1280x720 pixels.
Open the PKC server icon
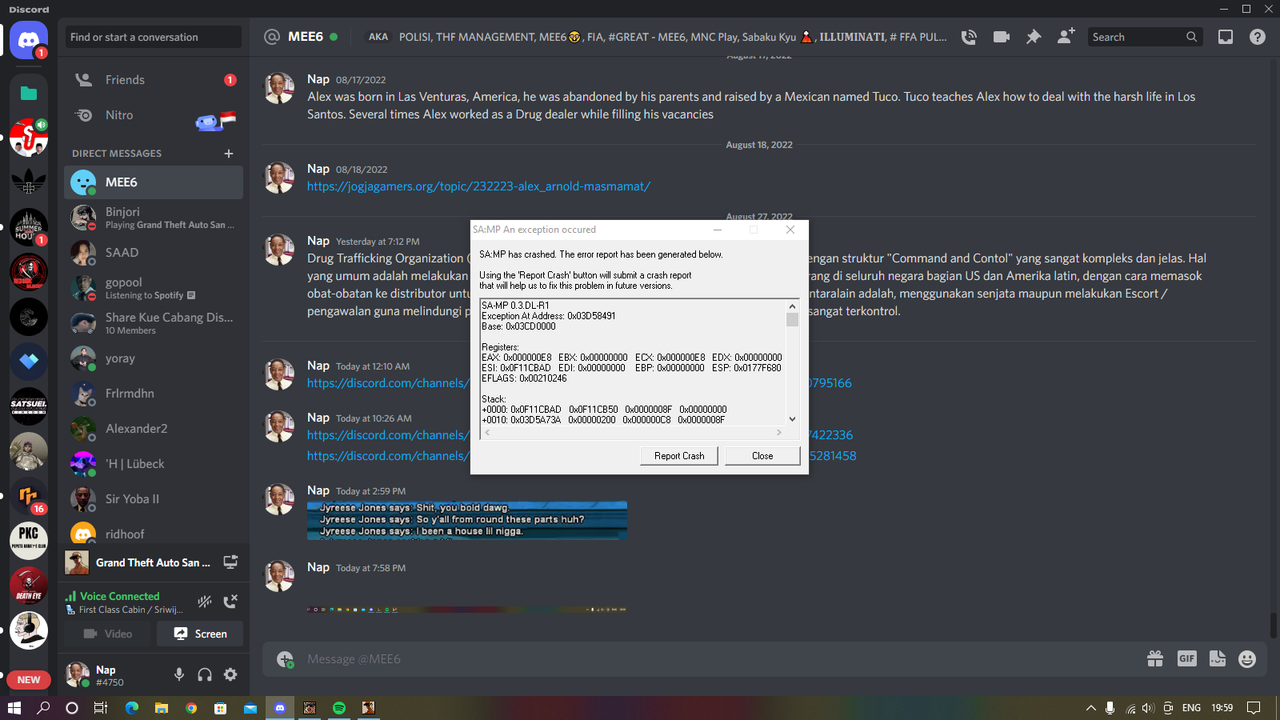pos(29,540)
